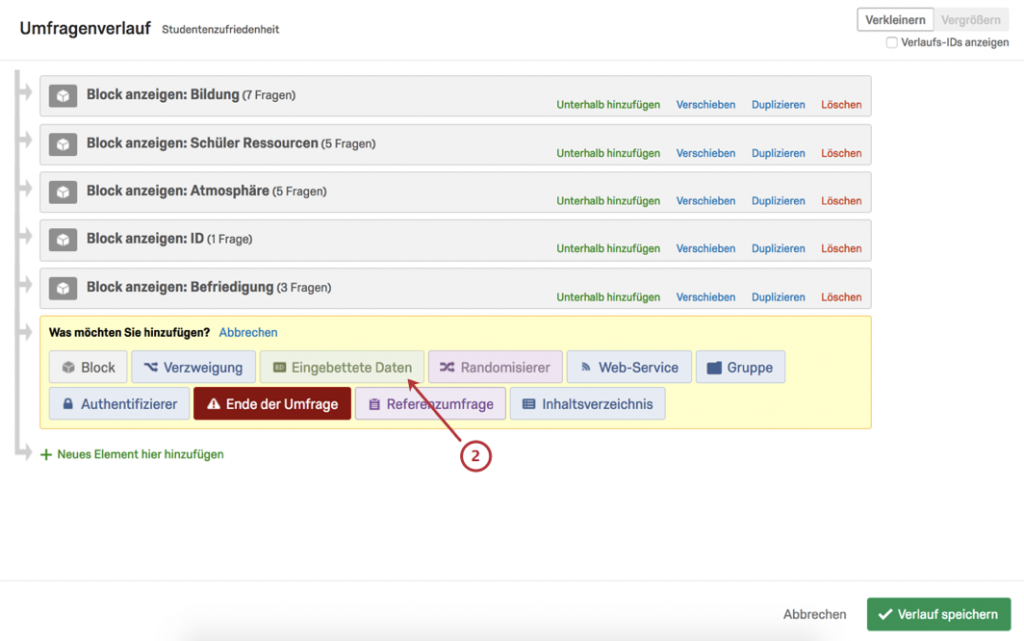This screenshot has width=1024, height=641.
Task: Click the cube icon of Bildung block
Action: click(63, 96)
